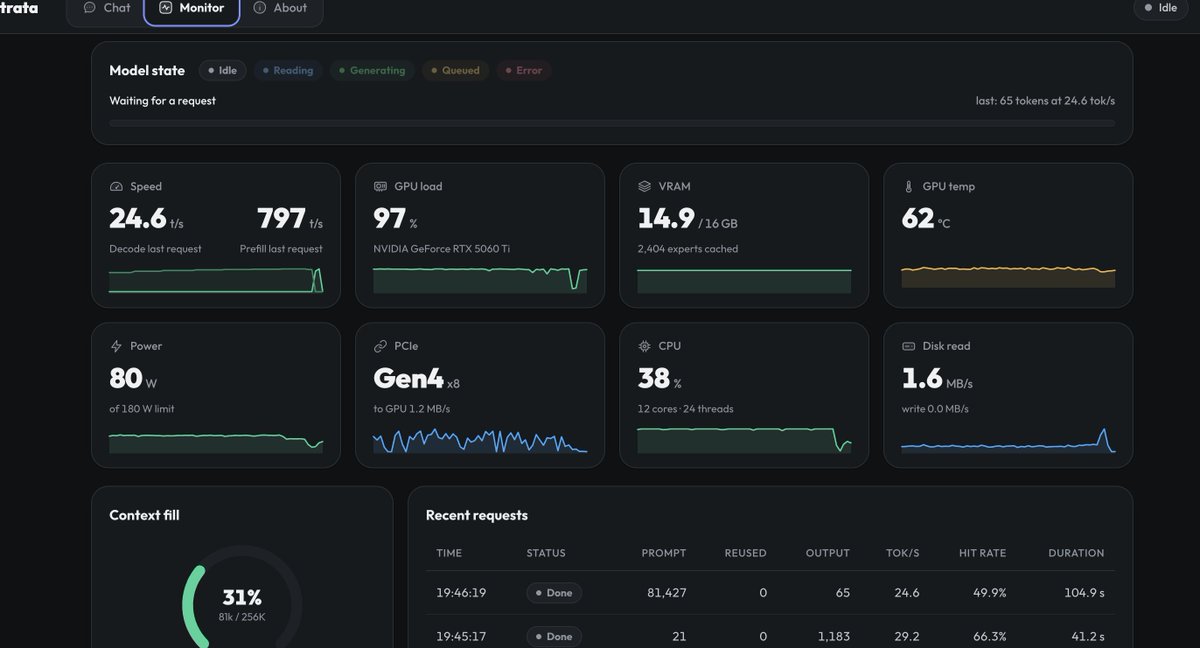
Task: Click the stacked layers icon beside VRAM
Action: click(644, 187)
